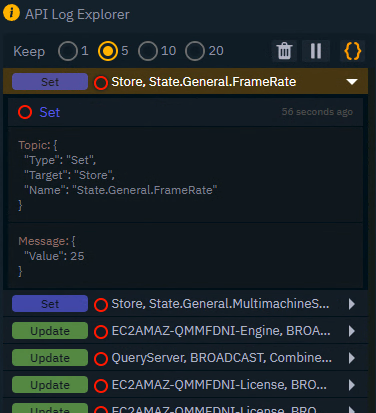This screenshot has width=376, height=413.
Task: Click the Update badge on the QueryServer row
Action: tap(50, 358)
